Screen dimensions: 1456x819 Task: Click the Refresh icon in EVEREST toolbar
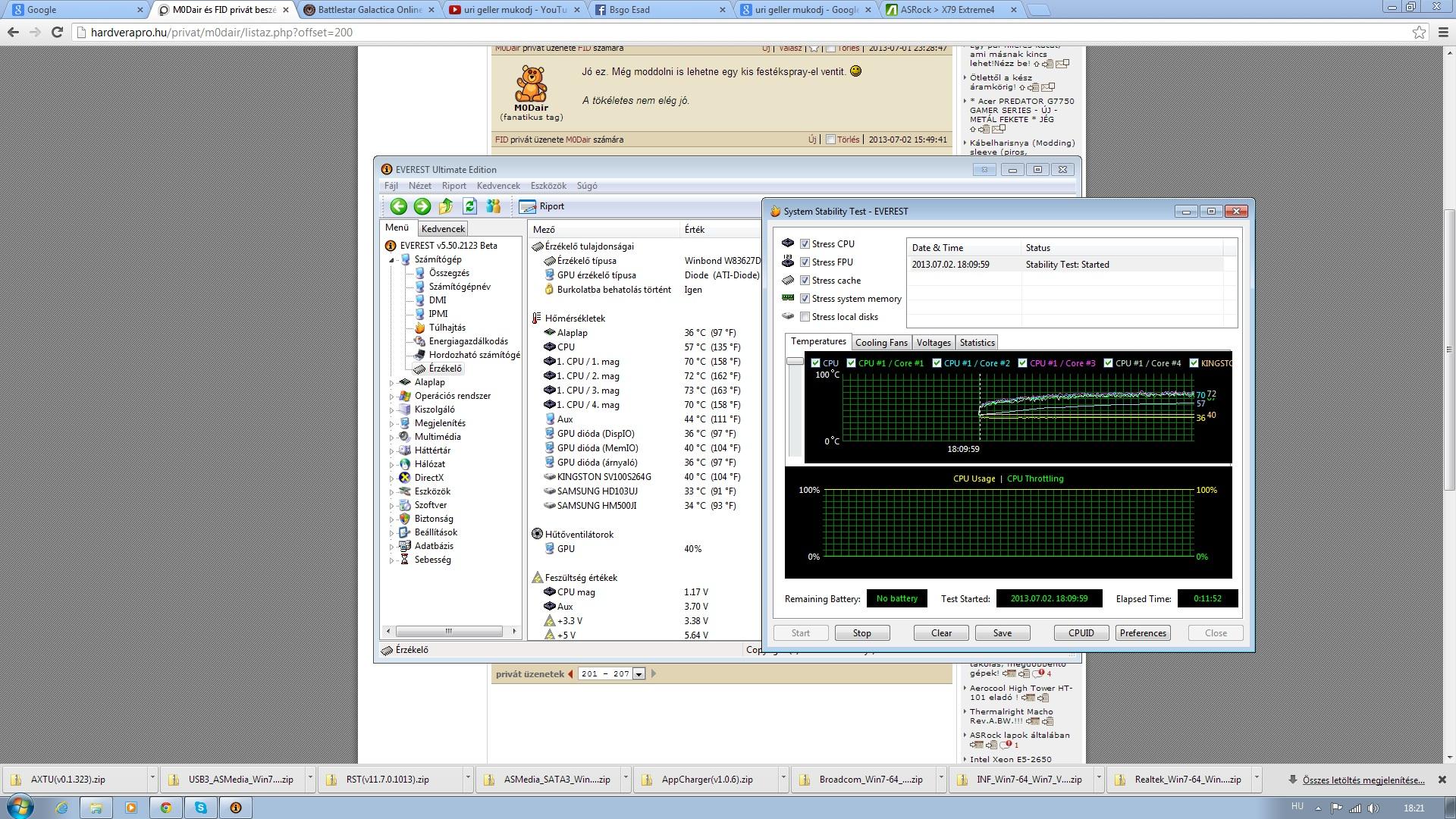469,206
